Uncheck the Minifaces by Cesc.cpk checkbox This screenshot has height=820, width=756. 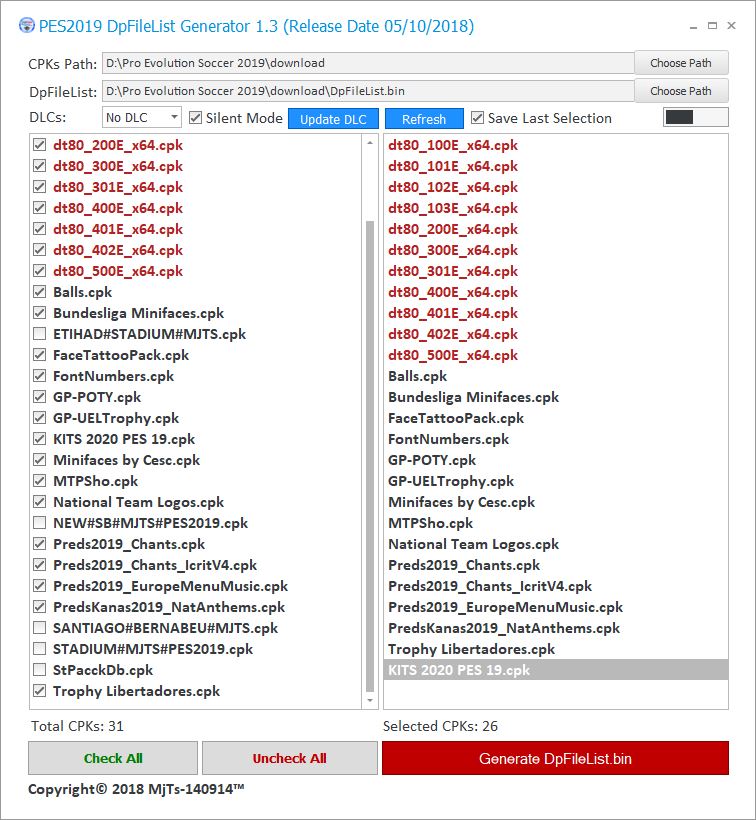coord(40,460)
